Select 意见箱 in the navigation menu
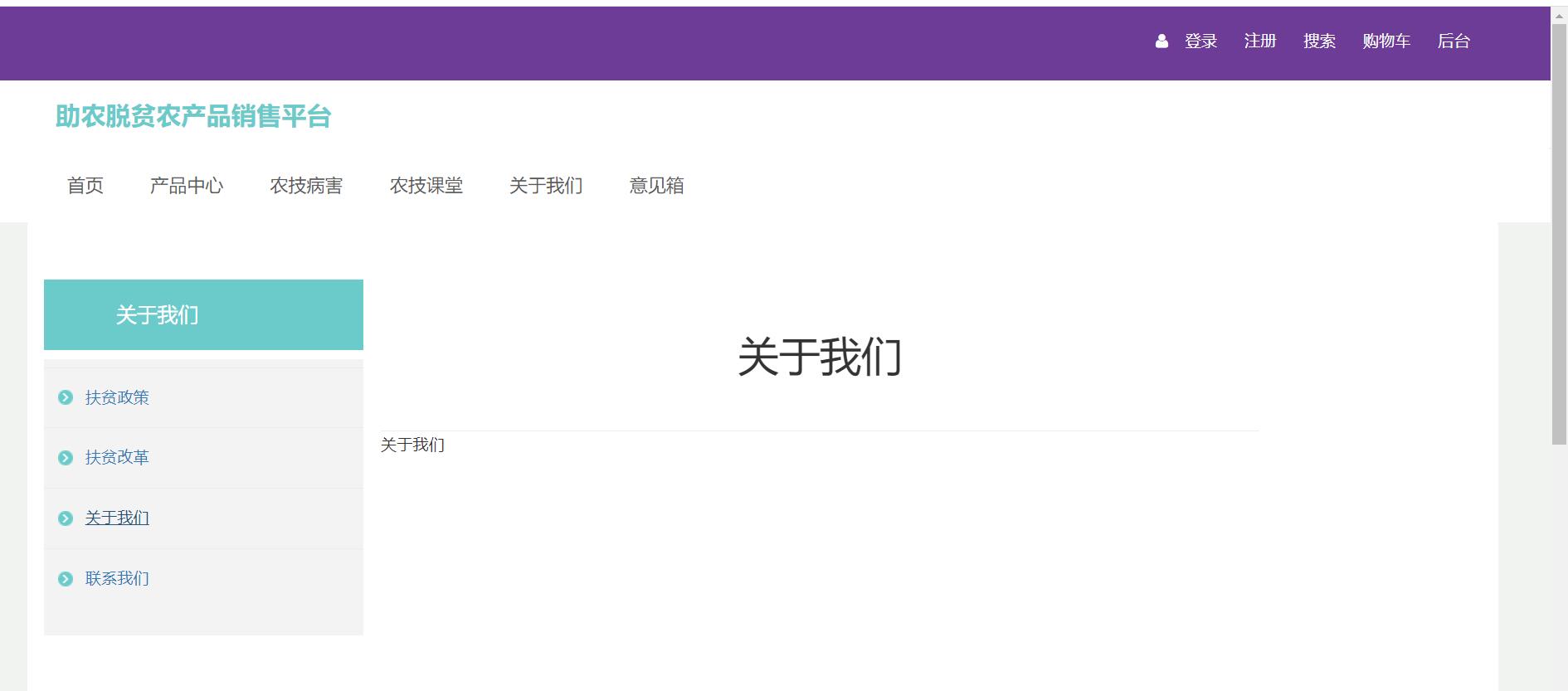 pos(656,186)
